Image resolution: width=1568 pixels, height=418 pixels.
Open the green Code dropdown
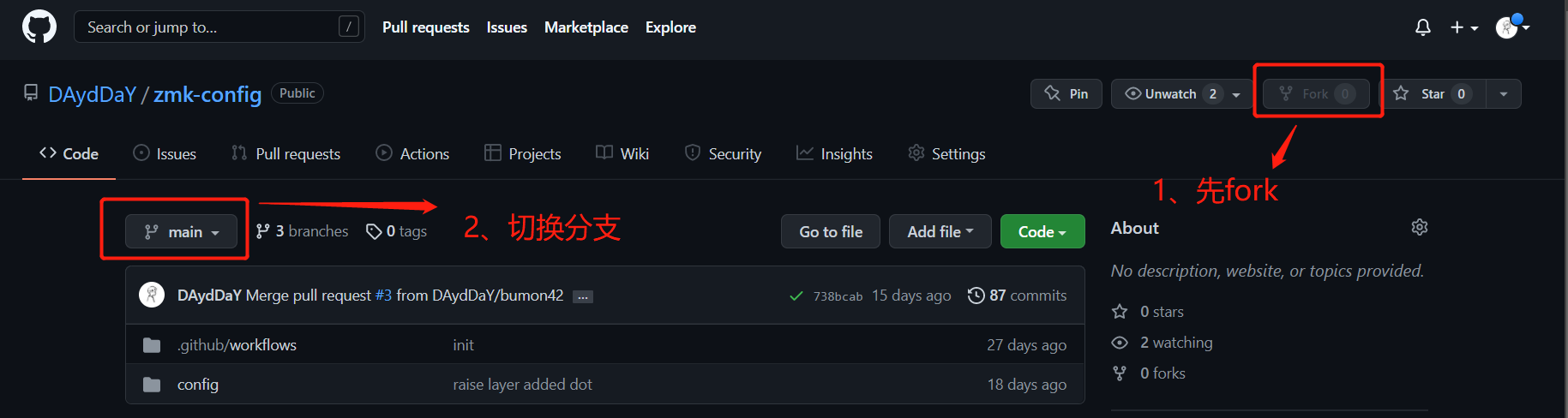coord(1042,232)
